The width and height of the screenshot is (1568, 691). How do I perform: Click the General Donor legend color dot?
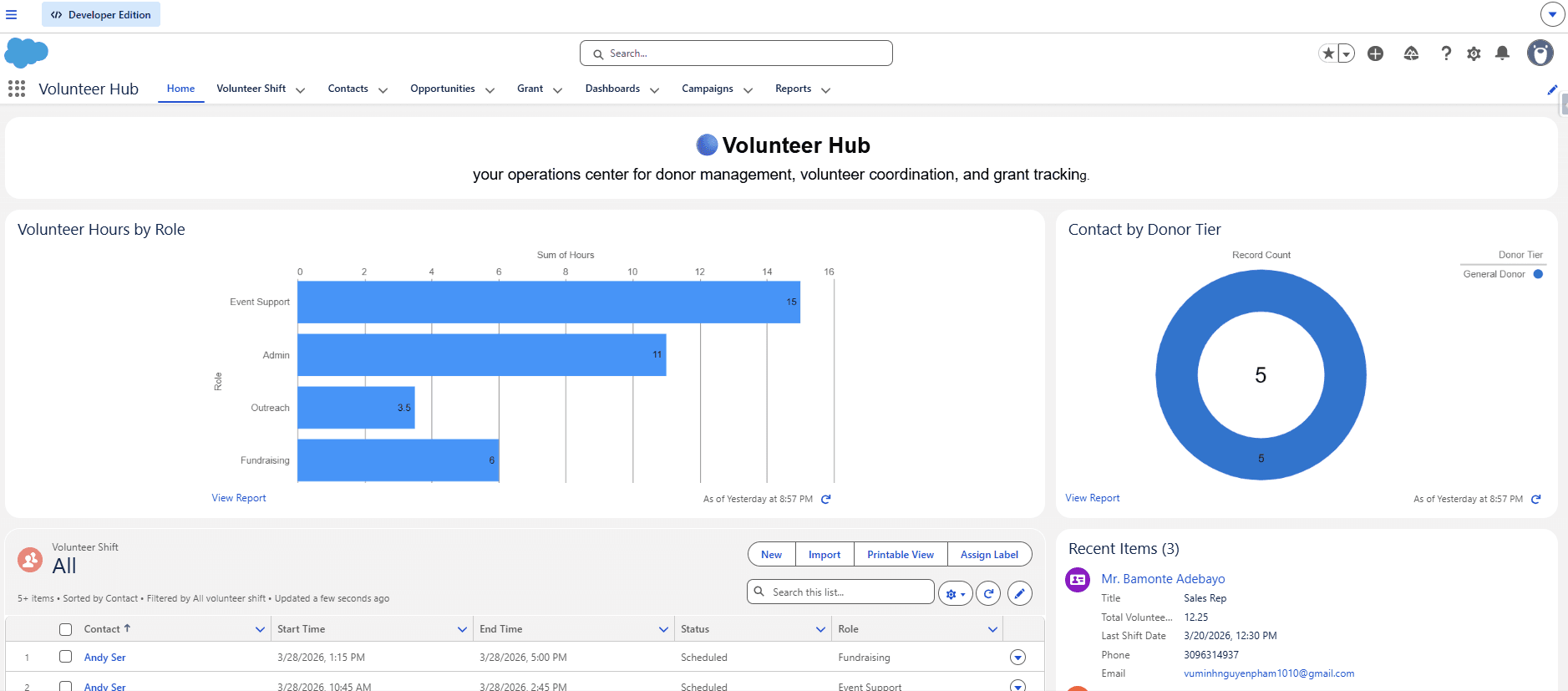point(1538,274)
